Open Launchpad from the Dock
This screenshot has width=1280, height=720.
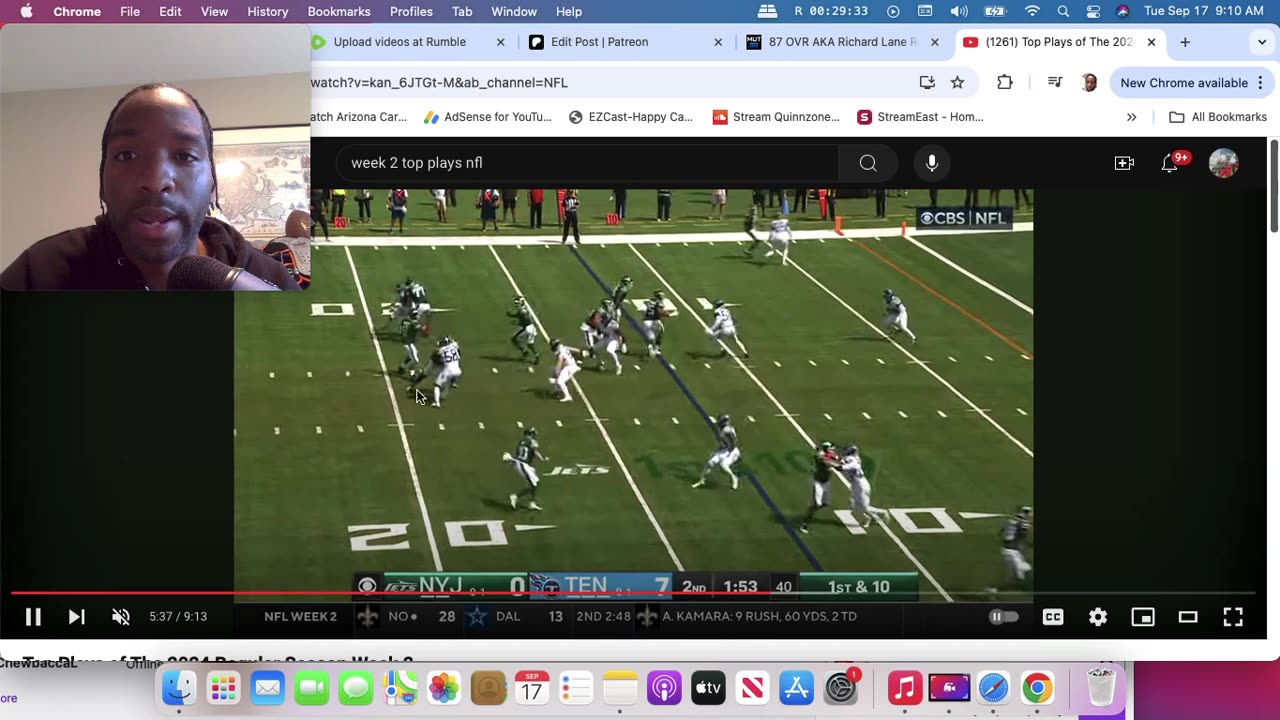coord(223,688)
